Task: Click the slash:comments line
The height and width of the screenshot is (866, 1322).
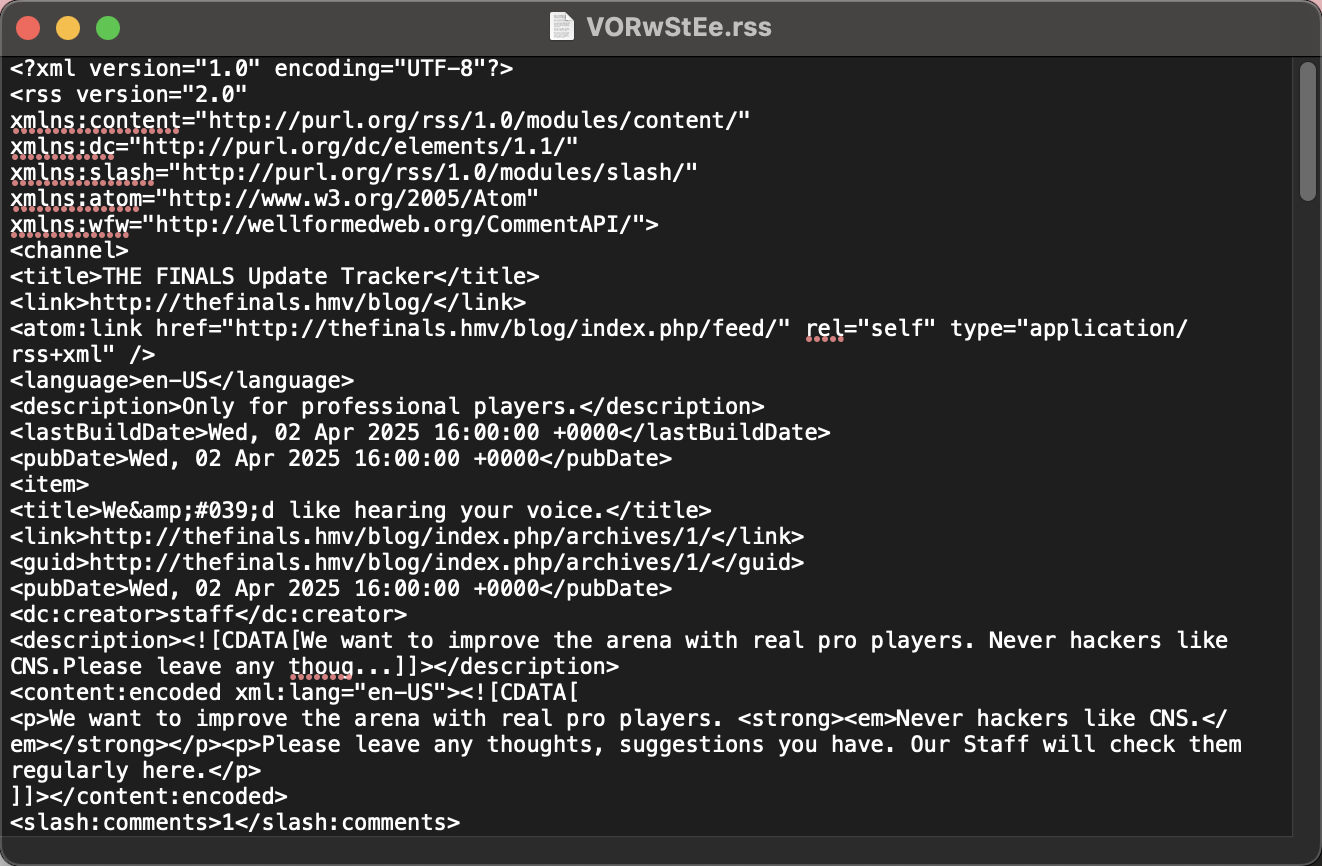Action: click(x=235, y=823)
